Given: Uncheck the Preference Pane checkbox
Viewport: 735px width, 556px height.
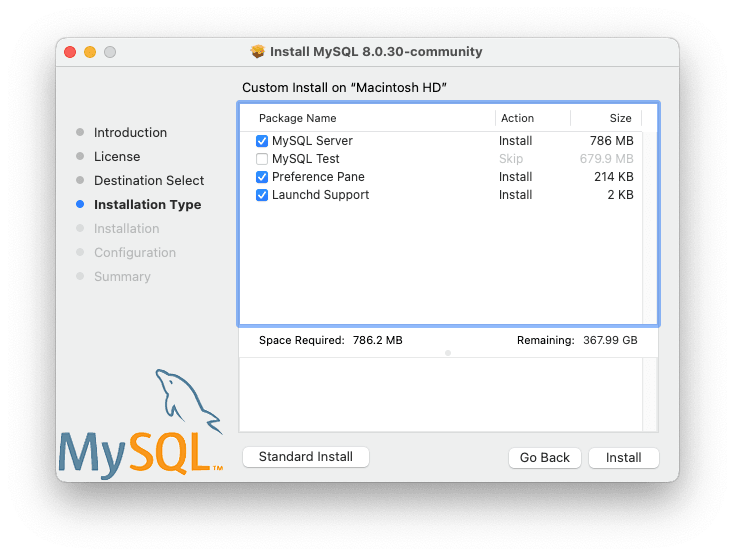Looking at the screenshot, I should (262, 177).
